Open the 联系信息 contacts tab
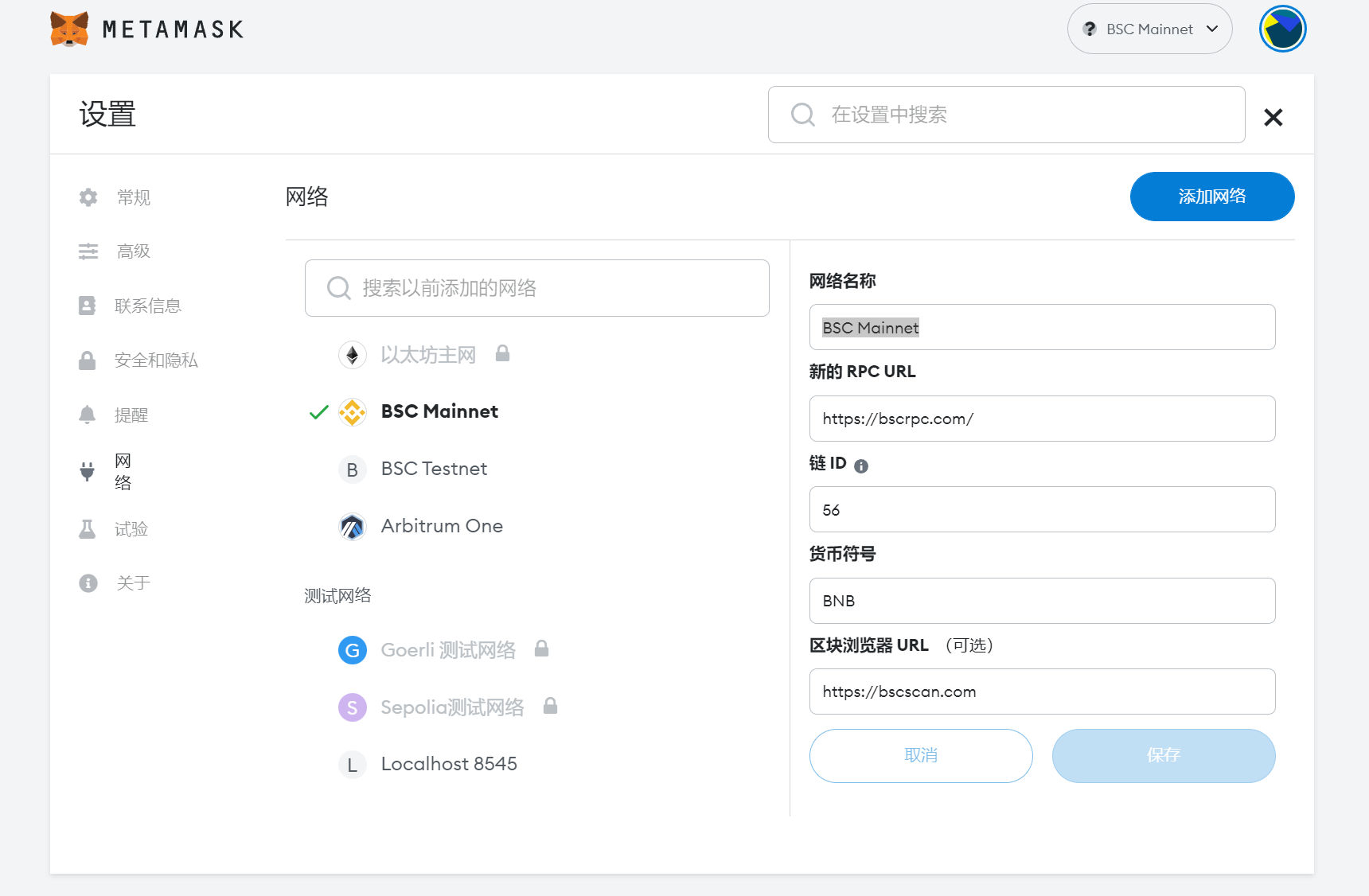Viewport: 1369px width, 896px height. pos(148,306)
